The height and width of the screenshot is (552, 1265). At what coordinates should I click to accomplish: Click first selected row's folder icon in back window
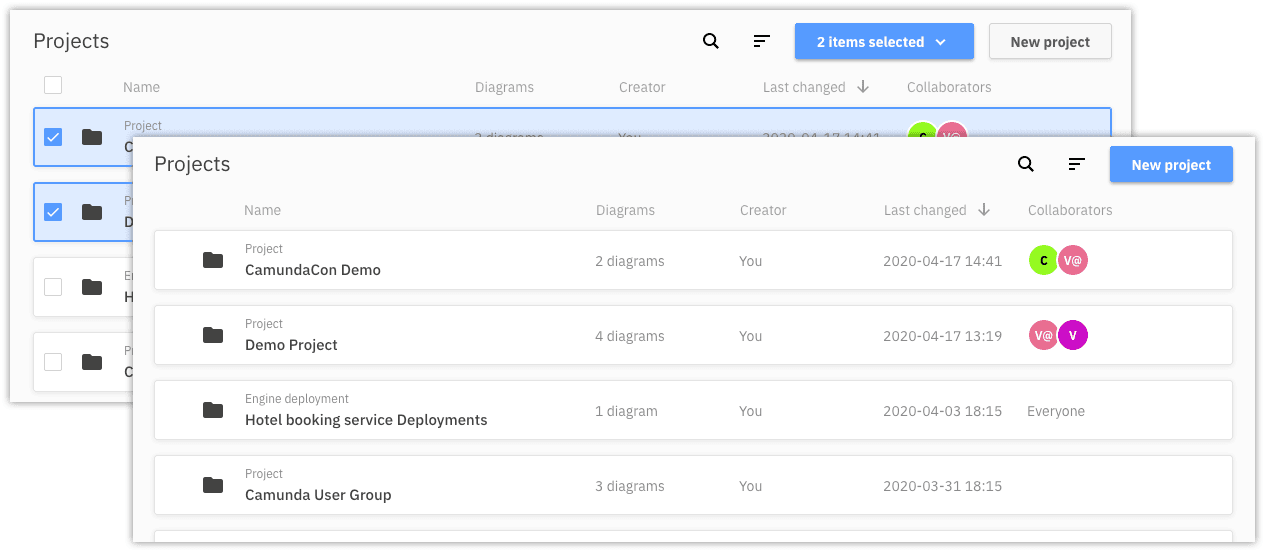point(92,137)
